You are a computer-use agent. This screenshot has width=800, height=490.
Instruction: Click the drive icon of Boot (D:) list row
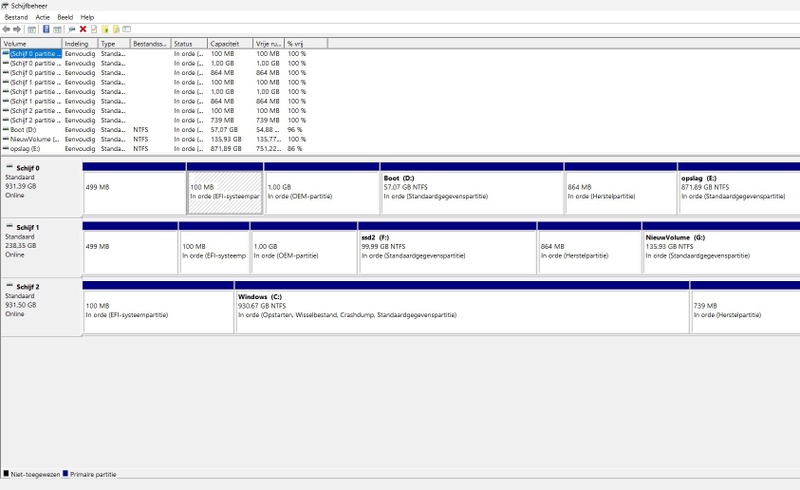point(6,130)
